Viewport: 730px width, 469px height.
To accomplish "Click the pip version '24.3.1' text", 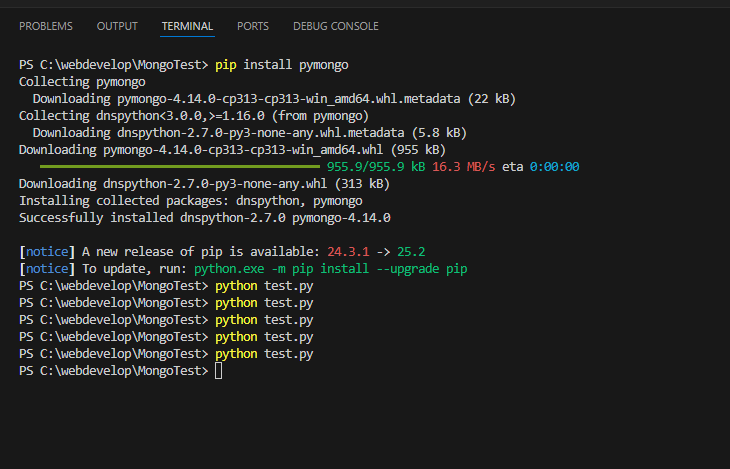I will pos(348,252).
